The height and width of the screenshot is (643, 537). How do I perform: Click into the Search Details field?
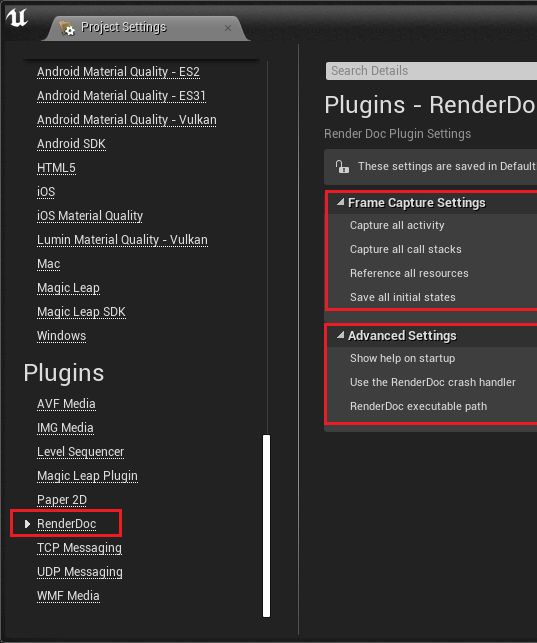coord(431,71)
